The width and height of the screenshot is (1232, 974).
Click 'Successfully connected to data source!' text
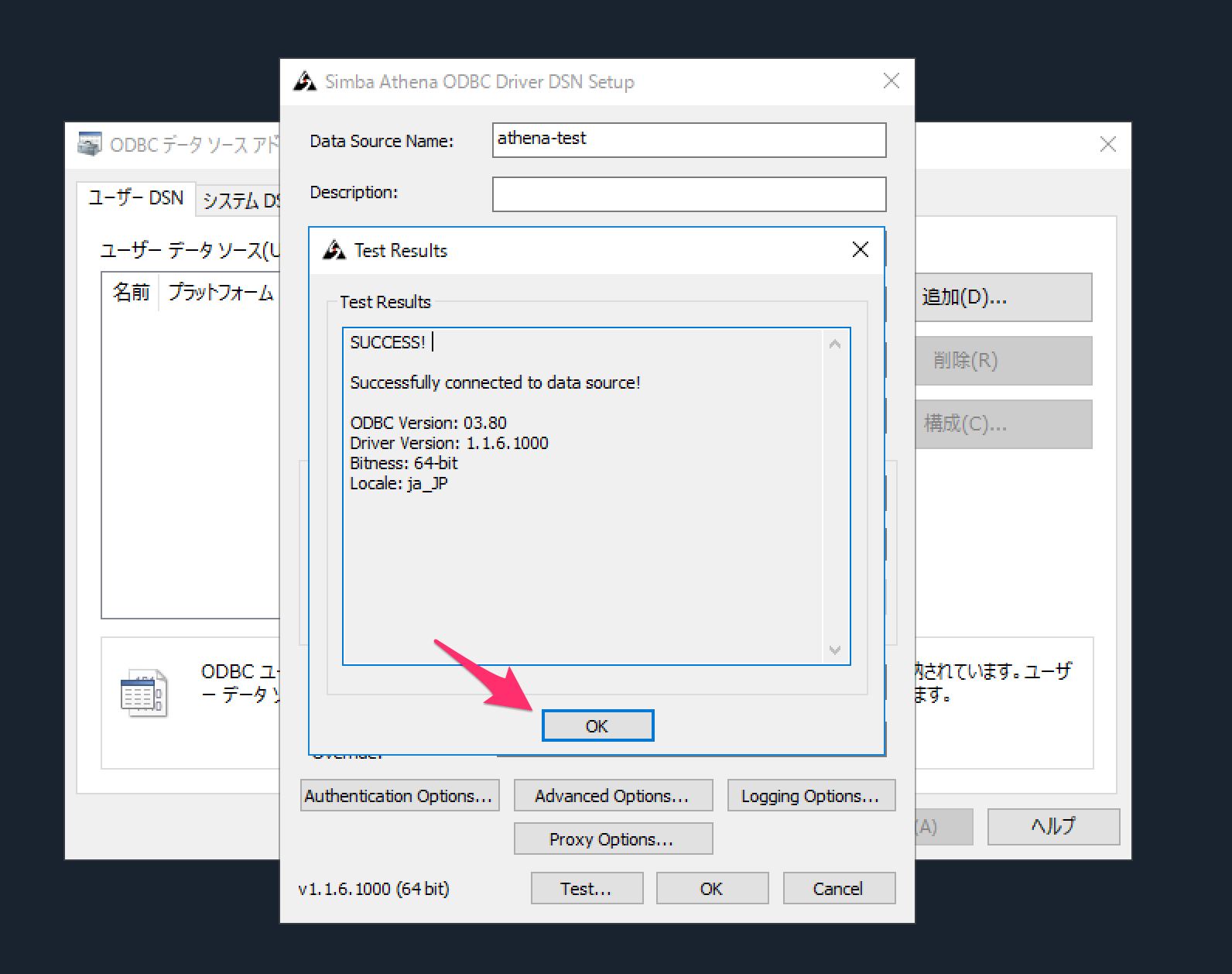tap(495, 382)
